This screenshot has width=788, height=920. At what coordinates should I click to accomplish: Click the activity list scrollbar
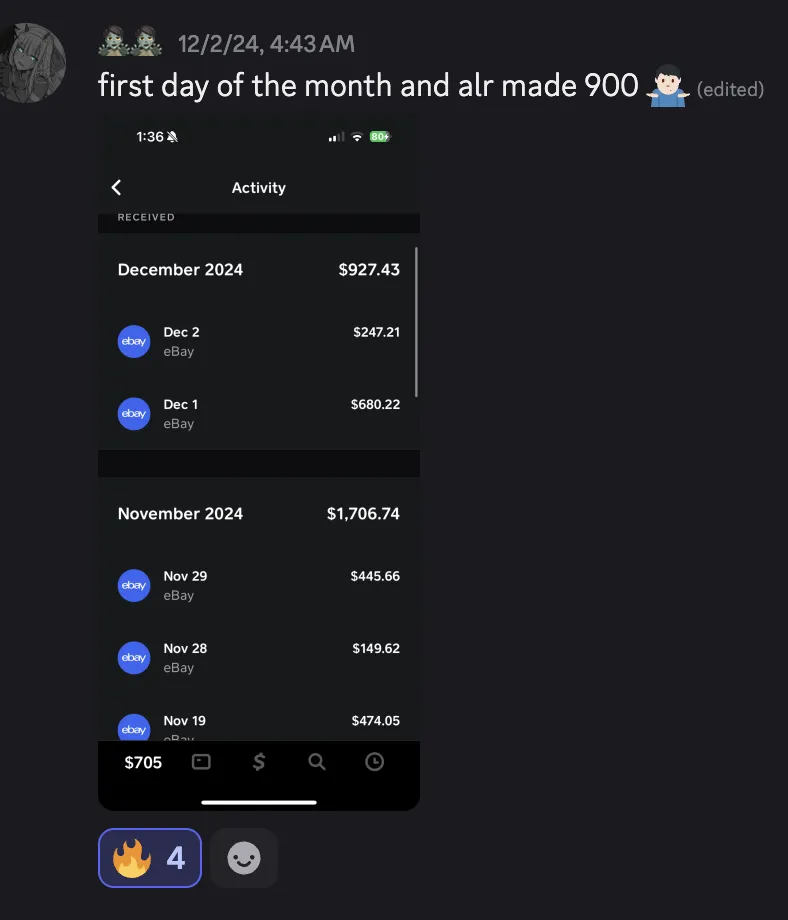click(416, 322)
